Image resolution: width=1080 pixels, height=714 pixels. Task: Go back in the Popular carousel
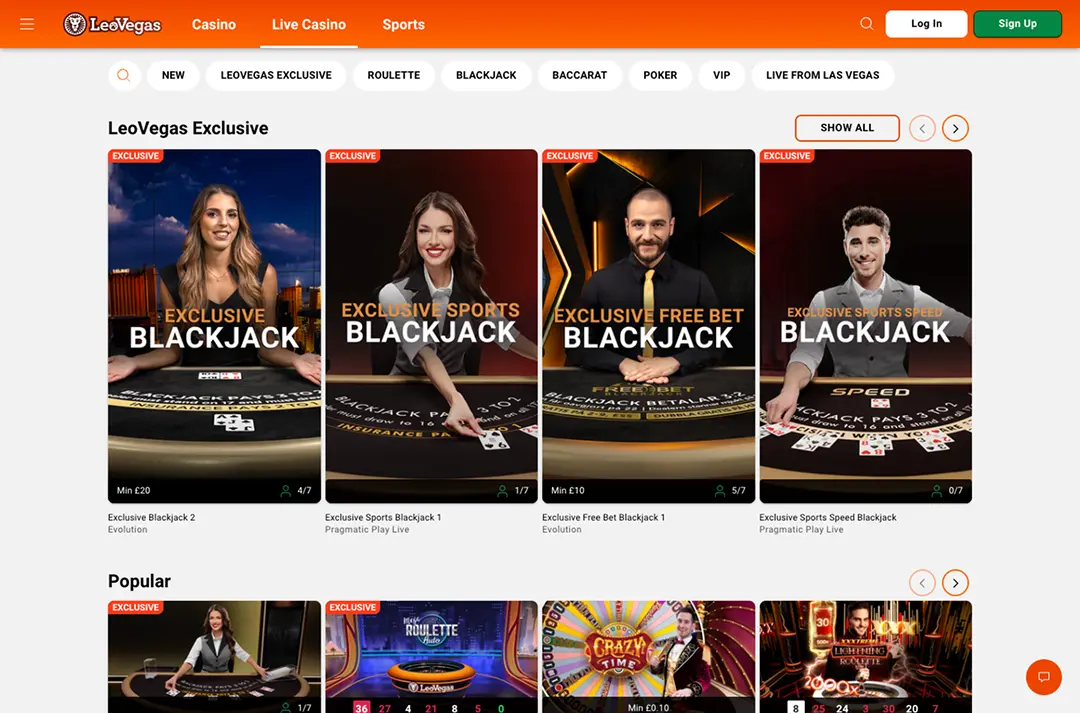(922, 582)
